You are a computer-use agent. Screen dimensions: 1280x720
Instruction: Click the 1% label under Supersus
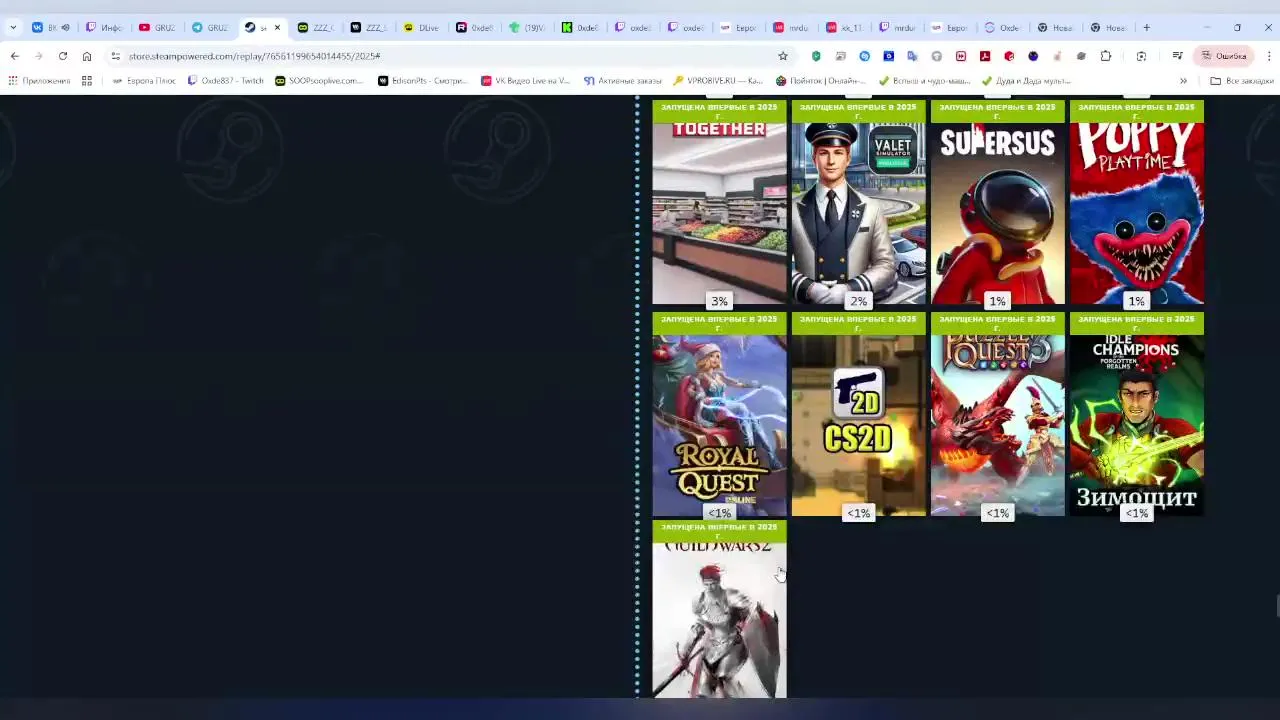click(x=998, y=301)
